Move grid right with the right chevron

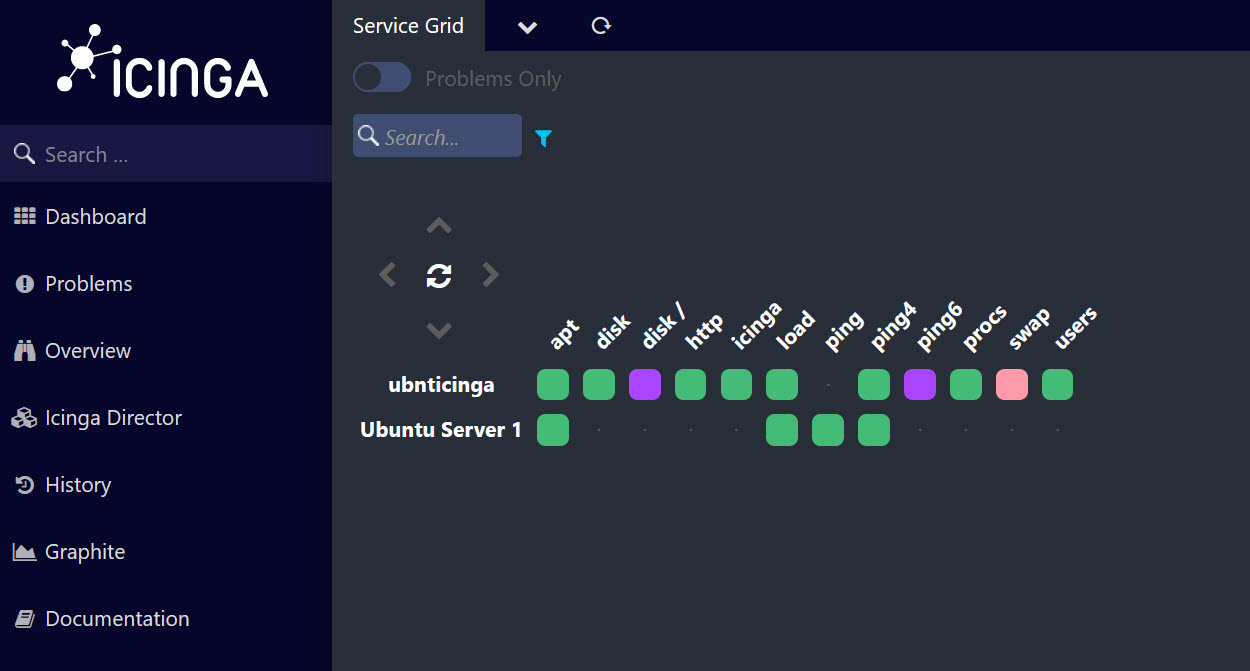[490, 275]
